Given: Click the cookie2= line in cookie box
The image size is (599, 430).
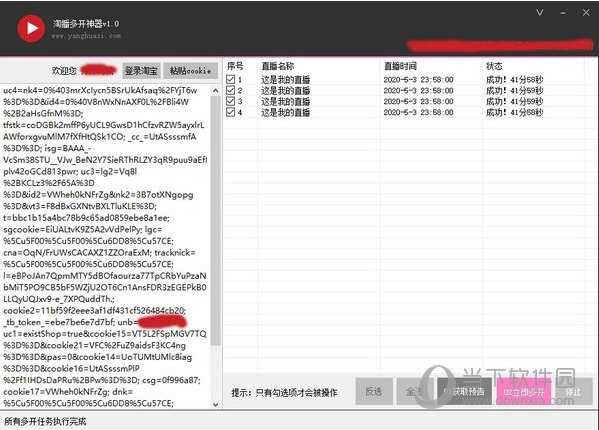Looking at the screenshot, I should (95, 310).
